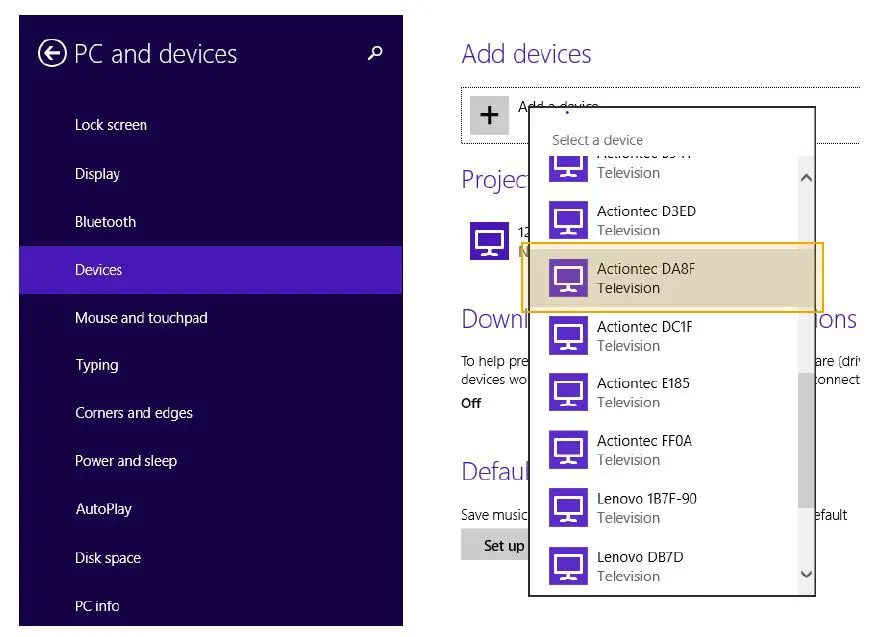Go back using the circled arrow icon
The image size is (892, 637).
[52, 53]
